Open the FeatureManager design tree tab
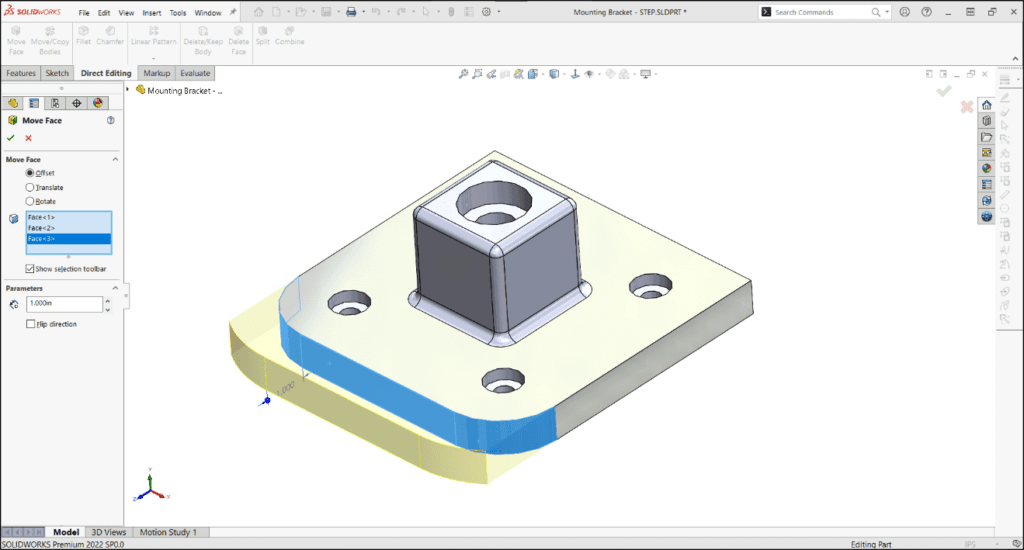Screen dimensions: 1024x550 coord(13,103)
